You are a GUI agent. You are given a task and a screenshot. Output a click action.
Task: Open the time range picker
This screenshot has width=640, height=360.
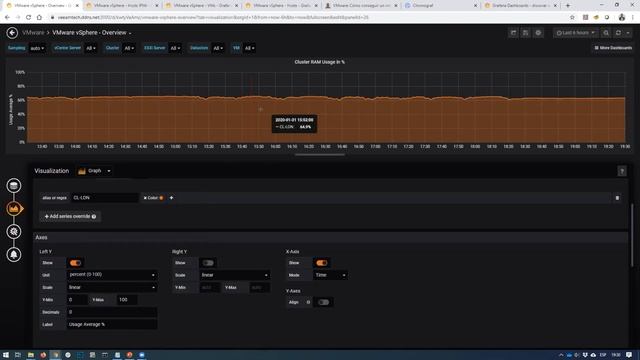tap(576, 33)
